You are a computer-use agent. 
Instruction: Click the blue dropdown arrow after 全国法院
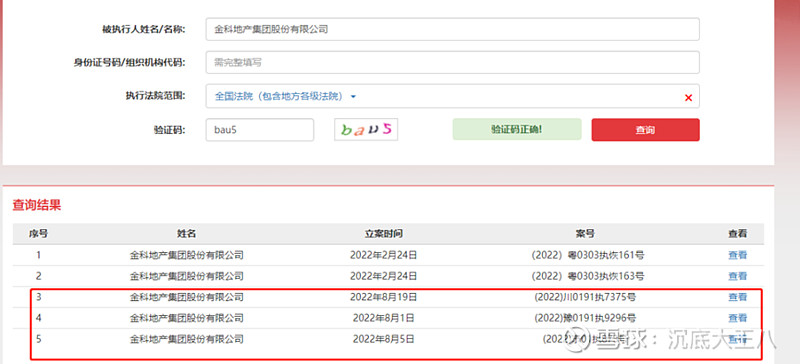coord(353,96)
